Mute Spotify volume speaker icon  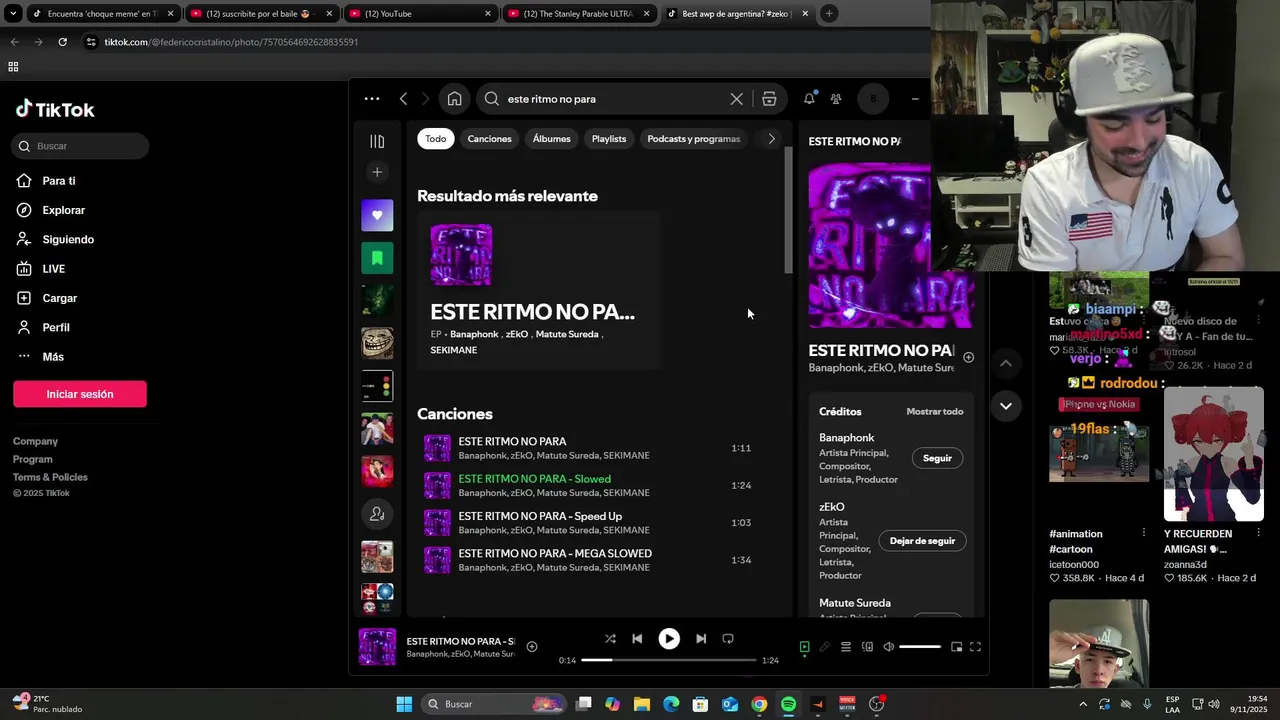coord(888,647)
